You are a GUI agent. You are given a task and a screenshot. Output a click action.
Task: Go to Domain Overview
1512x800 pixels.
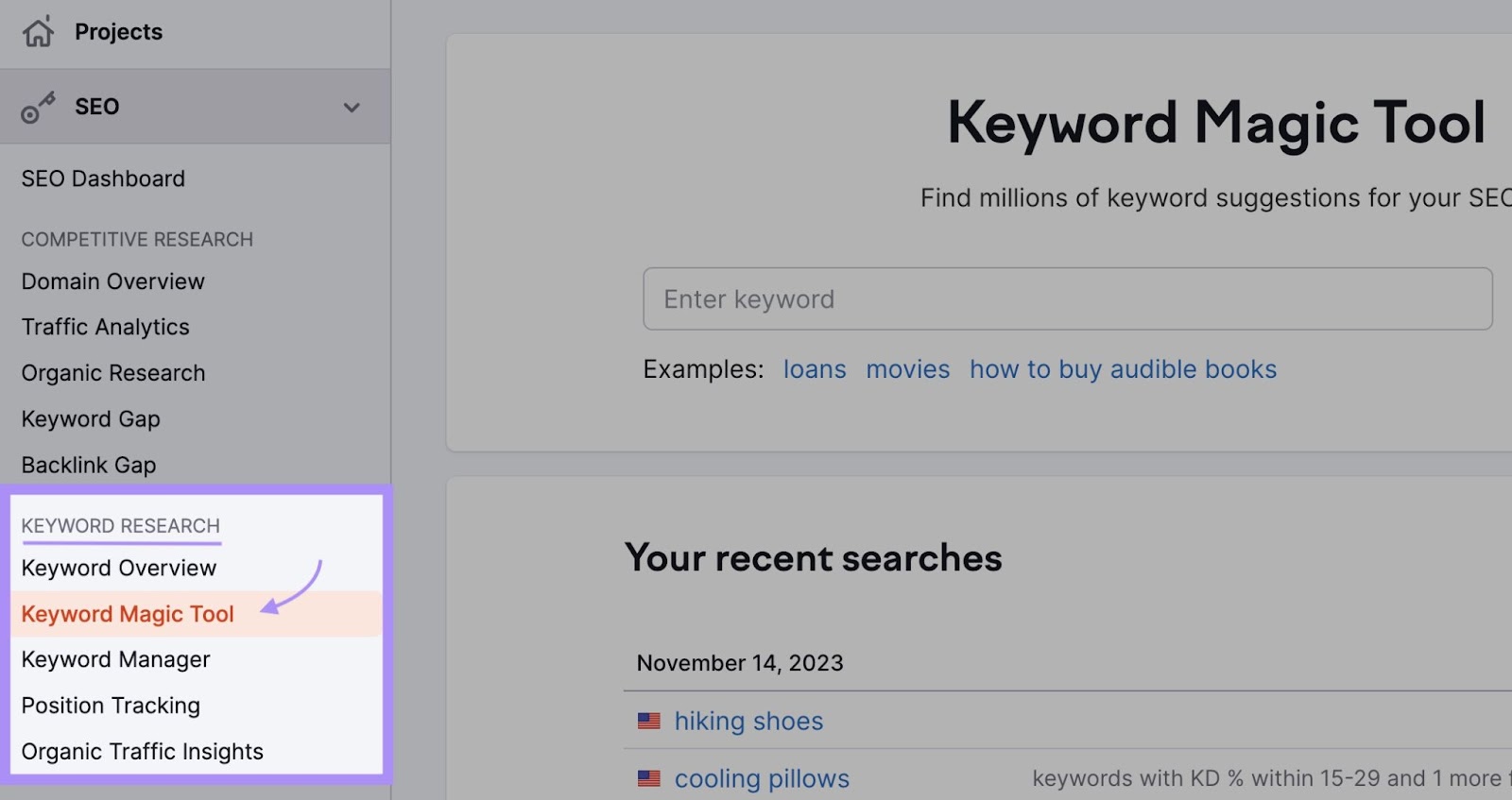[112, 281]
